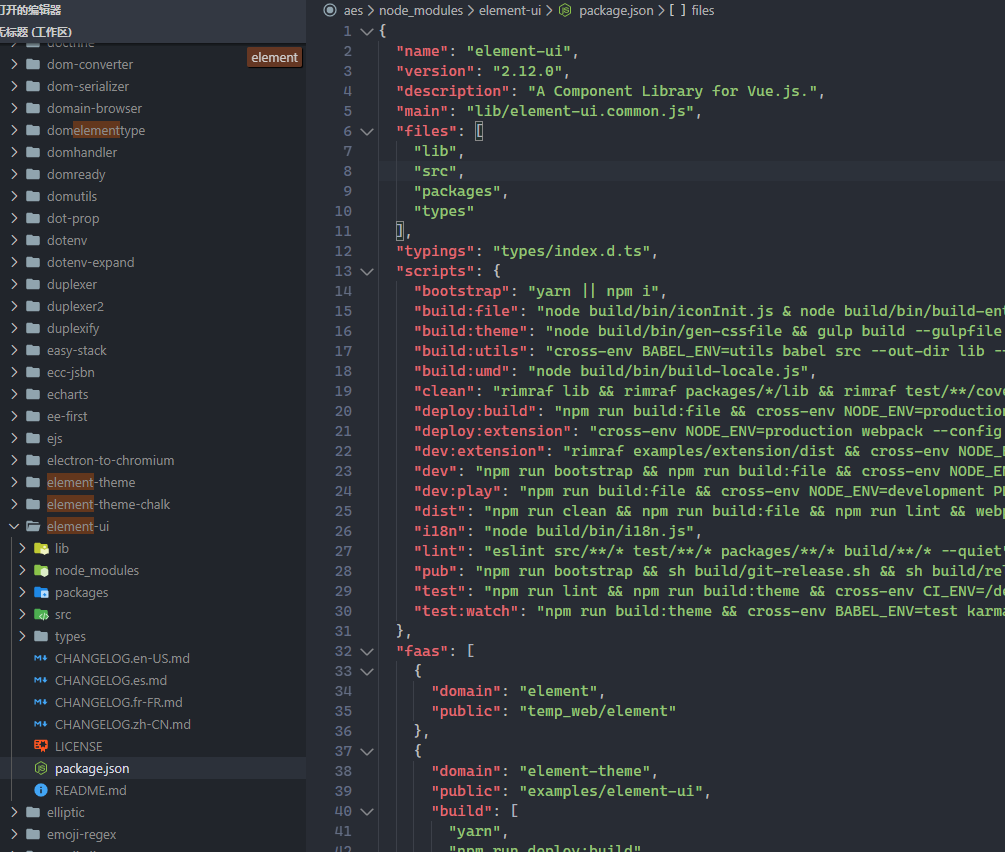1005x852 pixels.
Task: Fold the "faas" array on line 32
Action: click(367, 651)
